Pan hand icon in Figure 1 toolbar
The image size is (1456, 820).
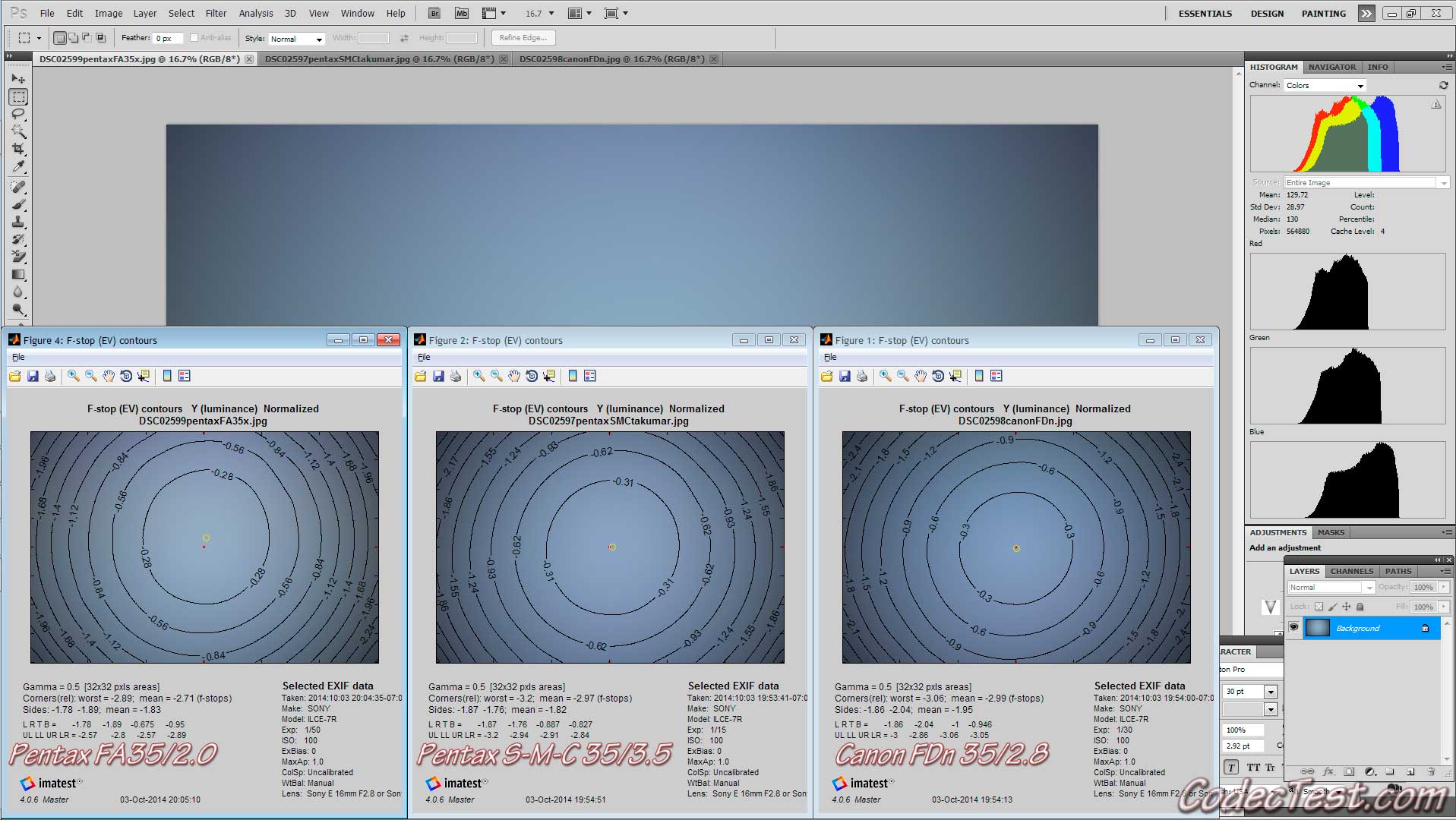pyautogui.click(x=921, y=376)
